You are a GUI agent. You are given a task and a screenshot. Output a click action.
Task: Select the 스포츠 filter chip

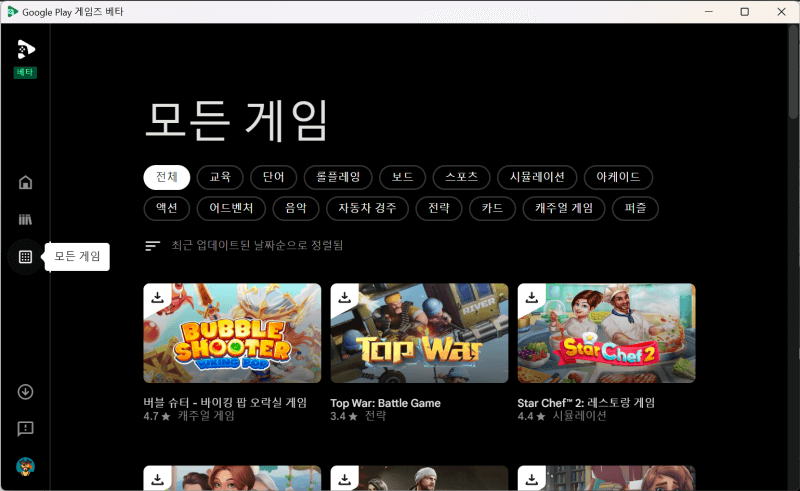(461, 177)
